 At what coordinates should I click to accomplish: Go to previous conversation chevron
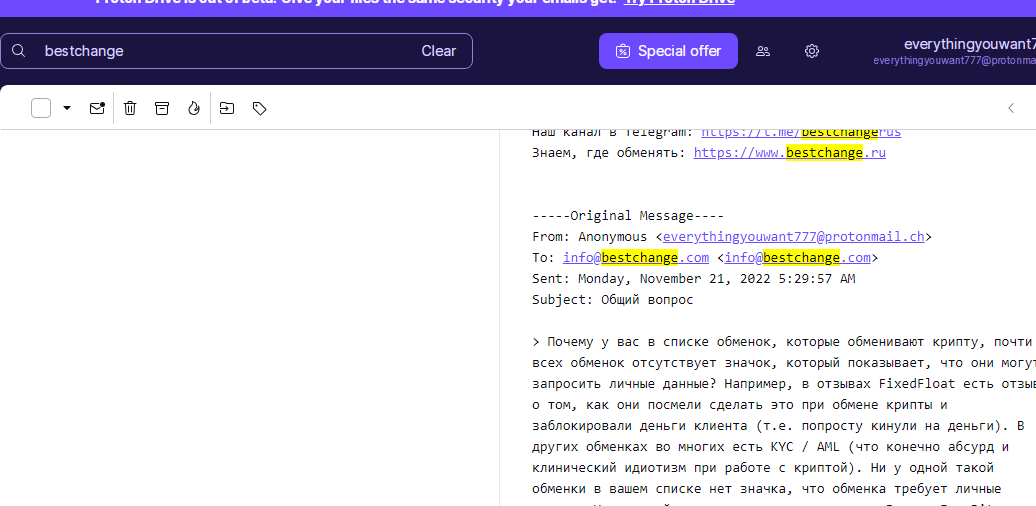point(1011,108)
